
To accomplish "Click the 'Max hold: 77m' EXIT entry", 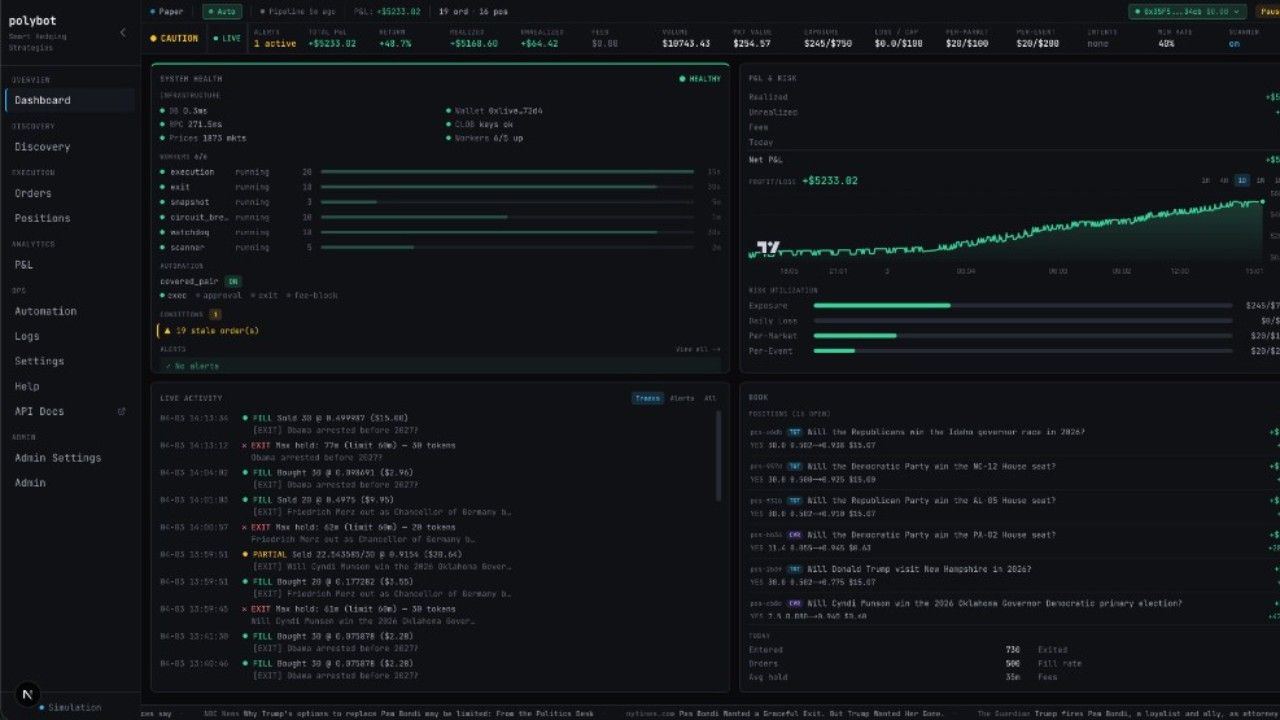I will click(x=436, y=451).
